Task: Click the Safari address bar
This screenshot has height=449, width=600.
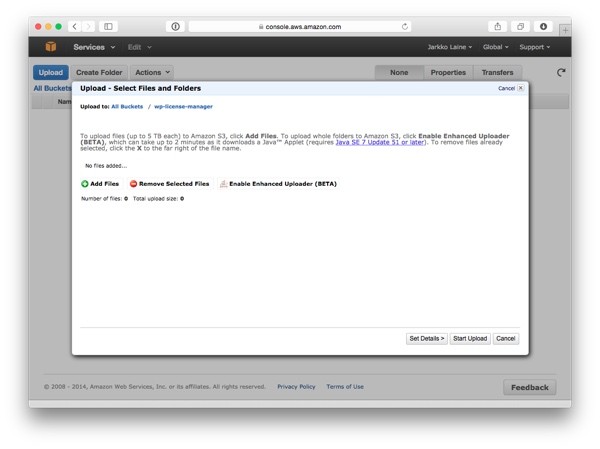Action: pos(300,26)
